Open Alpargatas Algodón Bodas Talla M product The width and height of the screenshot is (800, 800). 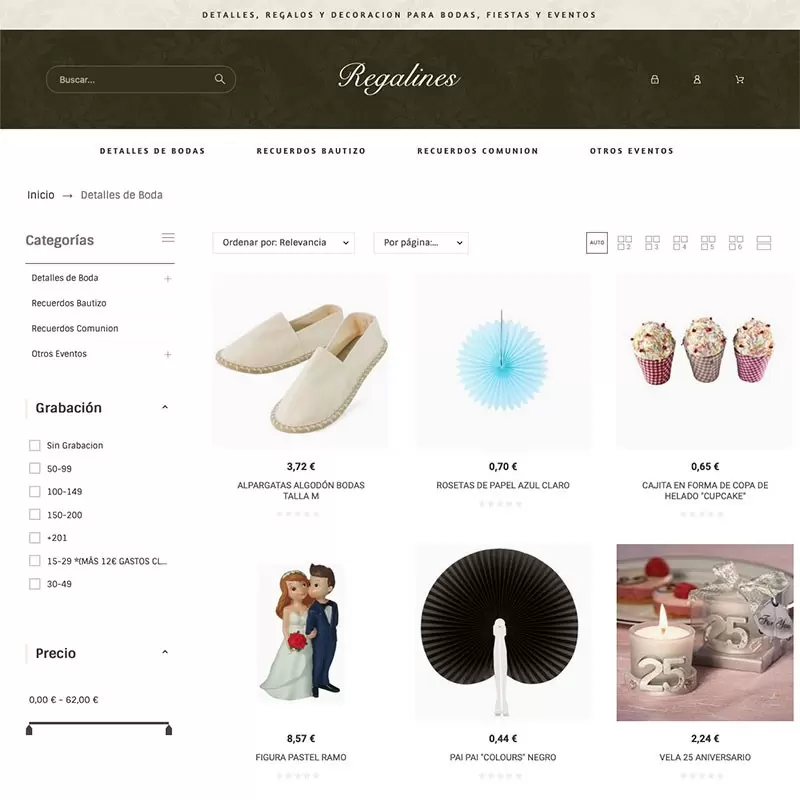pyautogui.click(x=301, y=490)
